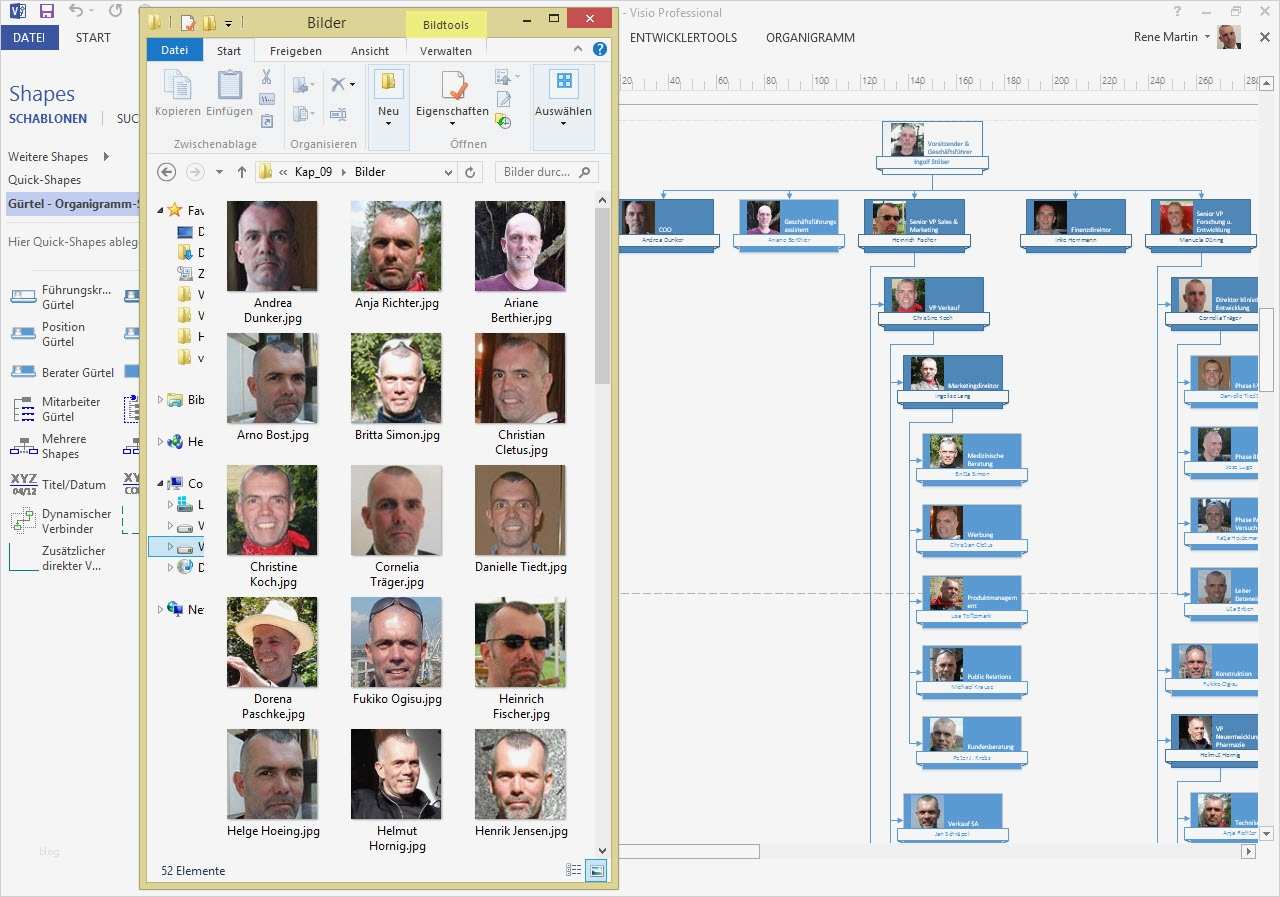This screenshot has width=1280, height=897.
Task: Open the address bar folder dropdown
Action: pyautogui.click(x=449, y=171)
